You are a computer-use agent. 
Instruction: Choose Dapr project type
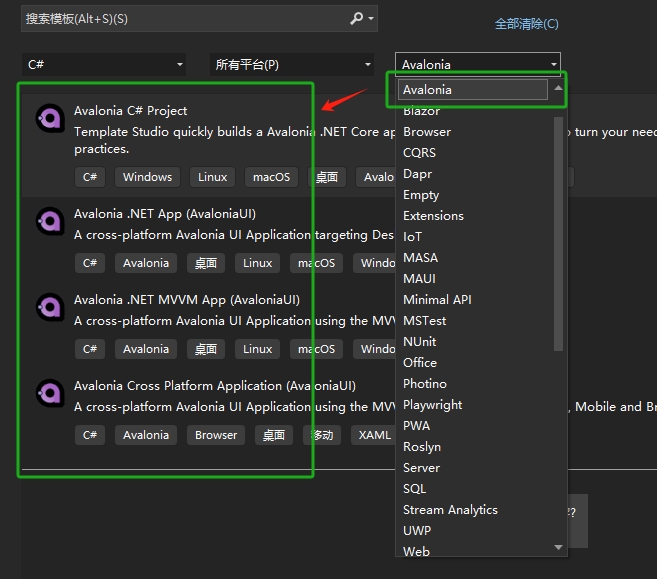(x=417, y=174)
